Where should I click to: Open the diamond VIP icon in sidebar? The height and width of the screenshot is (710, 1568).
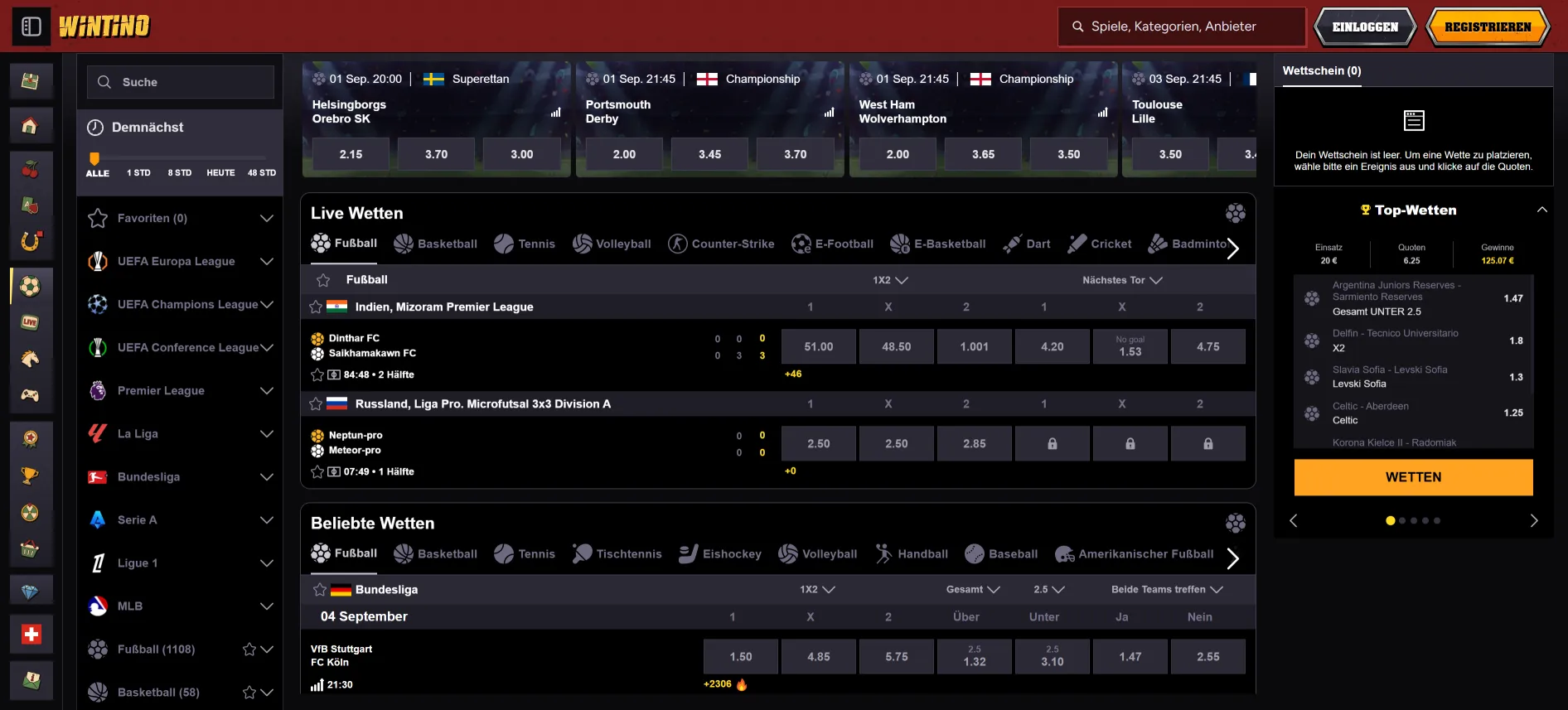pyautogui.click(x=31, y=592)
